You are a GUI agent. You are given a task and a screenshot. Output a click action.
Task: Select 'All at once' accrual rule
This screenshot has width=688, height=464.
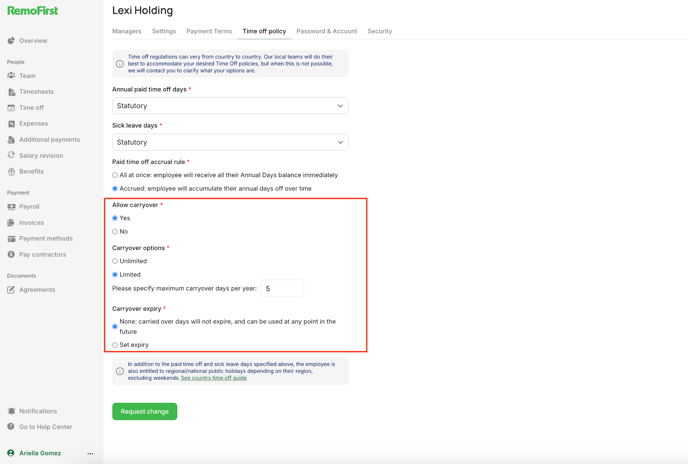pyautogui.click(x=115, y=175)
